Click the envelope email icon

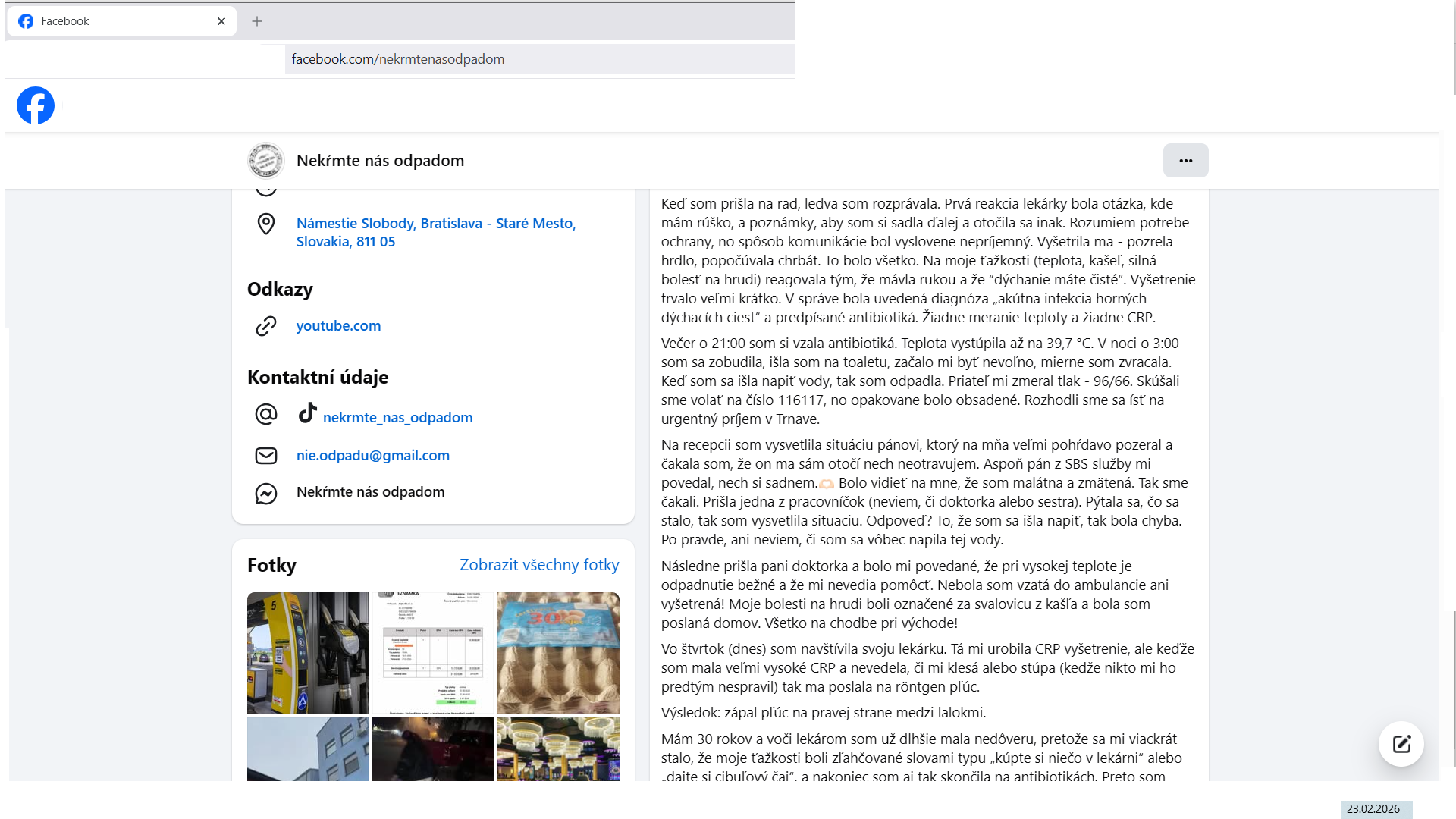266,456
